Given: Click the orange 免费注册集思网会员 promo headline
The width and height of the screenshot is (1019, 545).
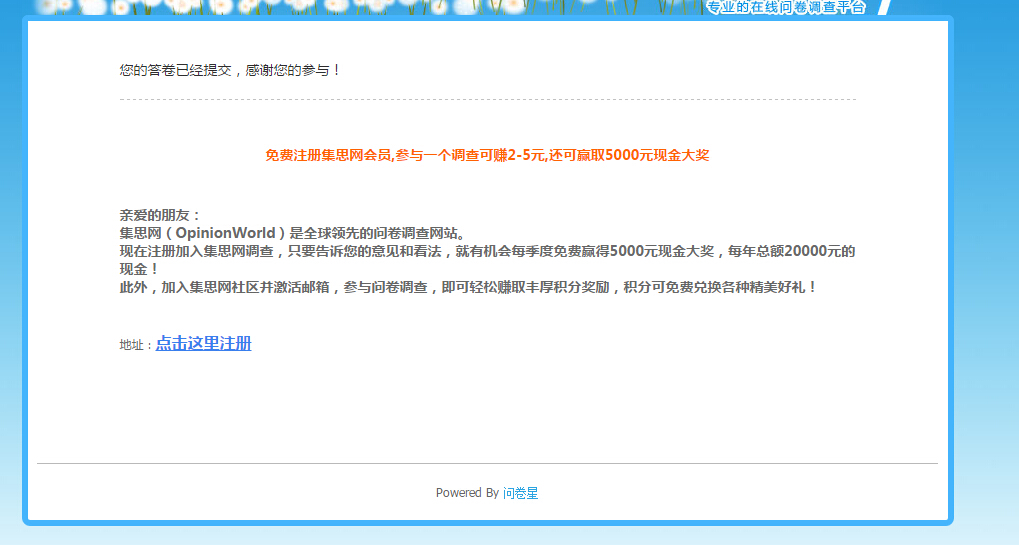Looking at the screenshot, I should [x=487, y=155].
